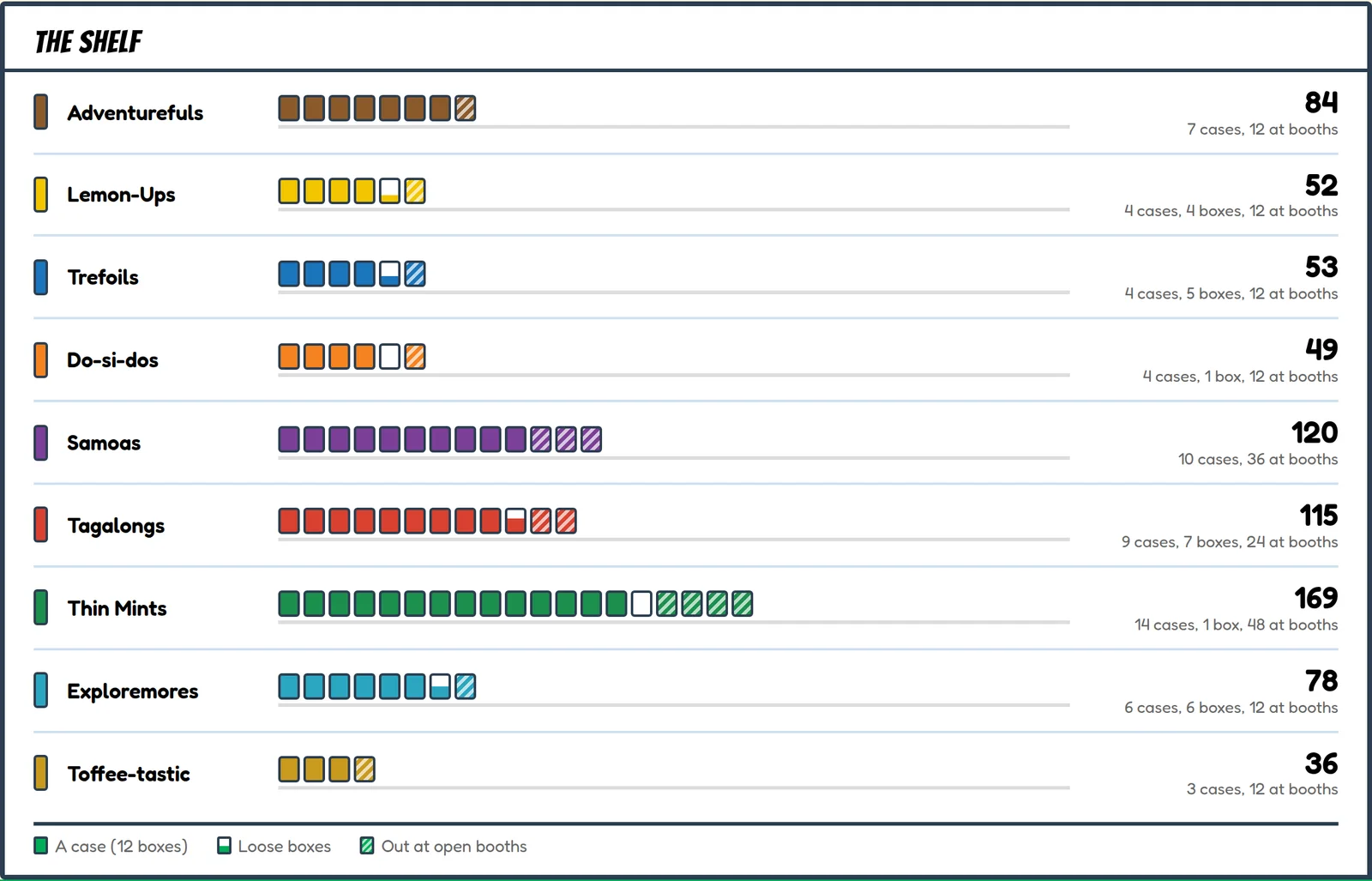Click '6 cases, 6 boxes, 12 at booths'
The image size is (1372, 881).
click(x=1231, y=708)
